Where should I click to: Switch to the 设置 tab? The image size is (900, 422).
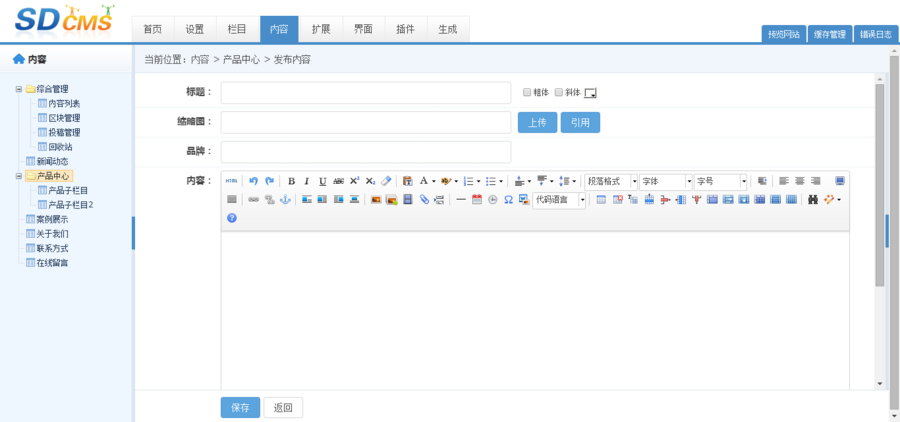click(x=195, y=29)
